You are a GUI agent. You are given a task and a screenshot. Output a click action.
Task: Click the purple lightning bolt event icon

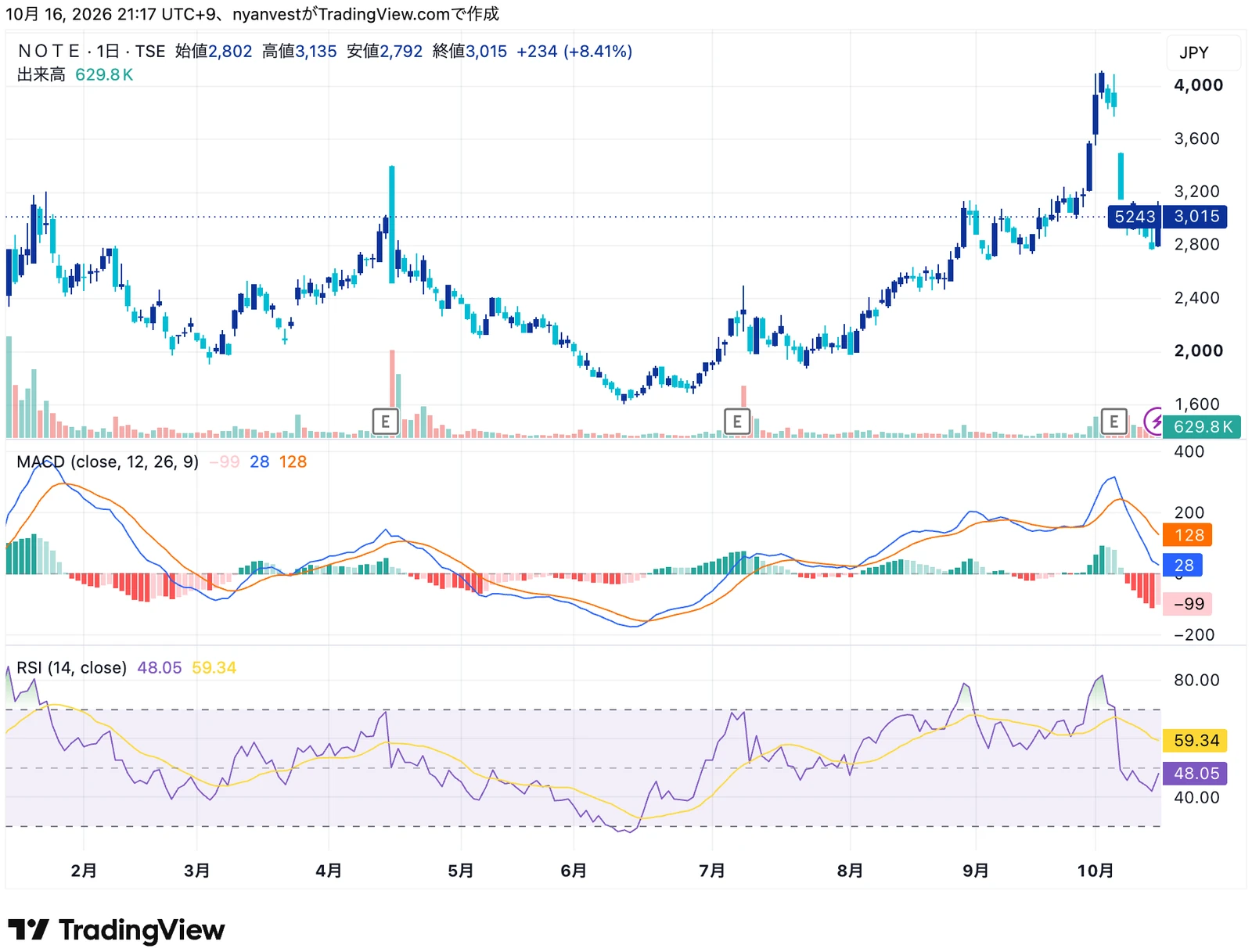(1155, 422)
